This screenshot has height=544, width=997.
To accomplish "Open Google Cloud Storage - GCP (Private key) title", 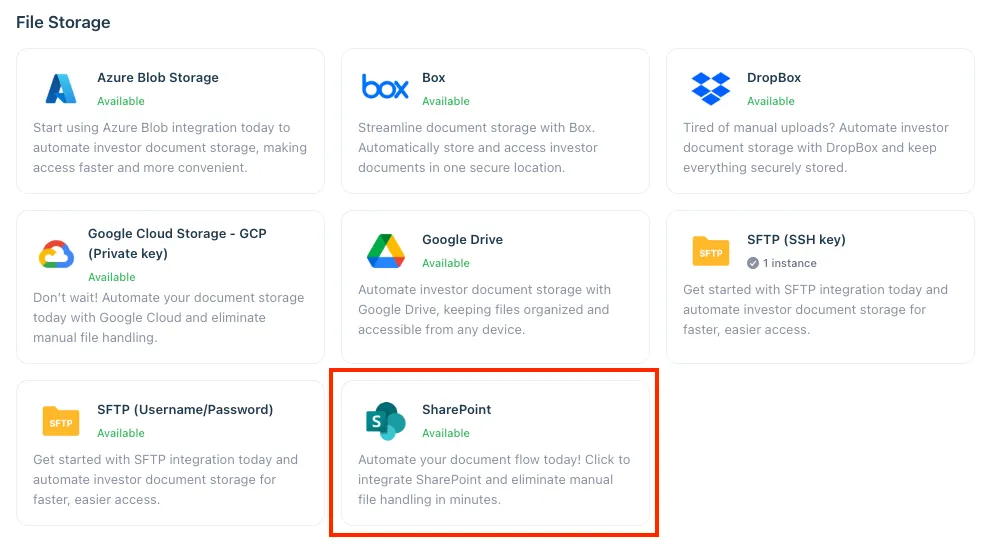I will [x=177, y=243].
